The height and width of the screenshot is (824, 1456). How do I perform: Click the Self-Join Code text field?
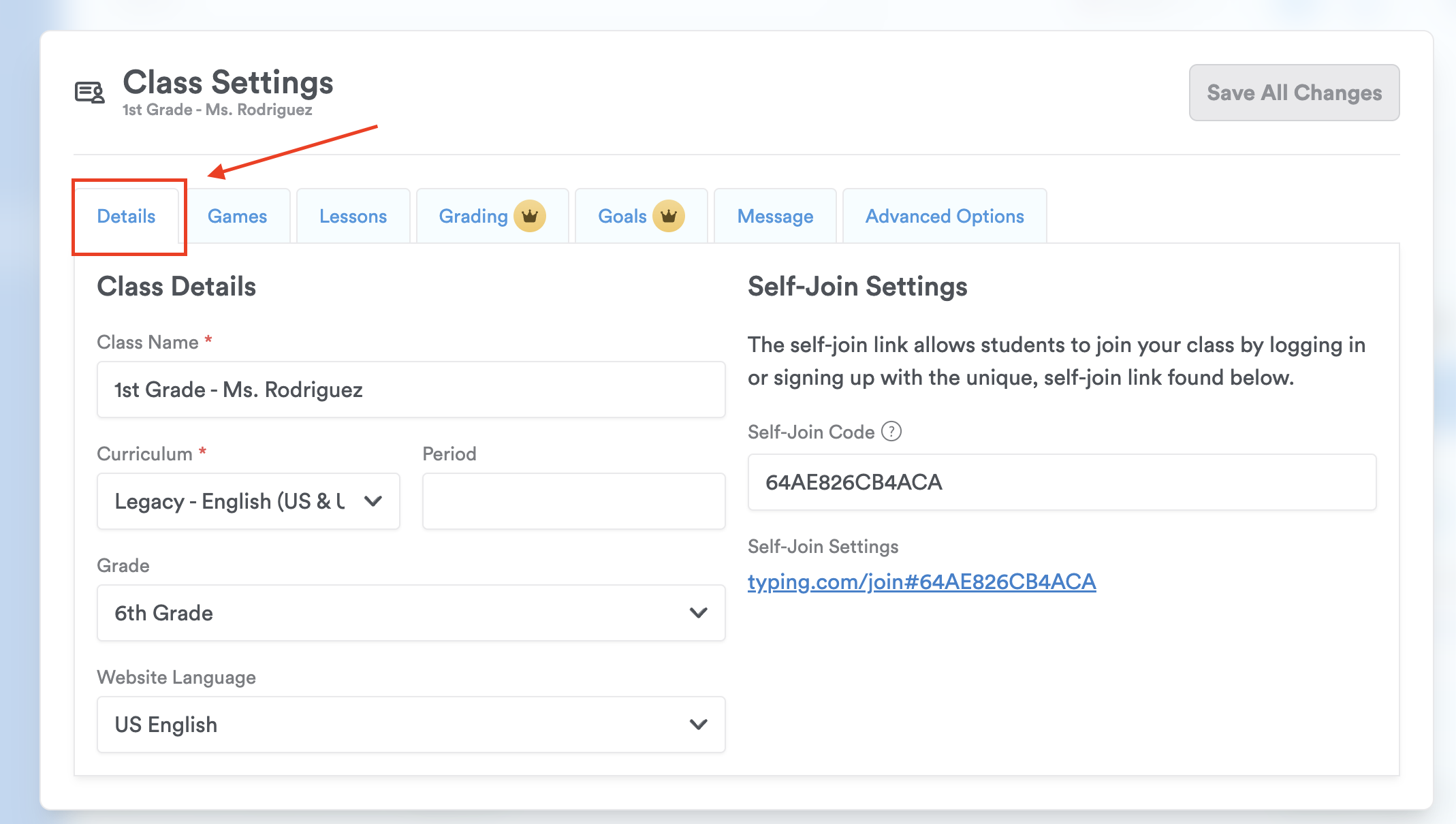coord(1062,482)
